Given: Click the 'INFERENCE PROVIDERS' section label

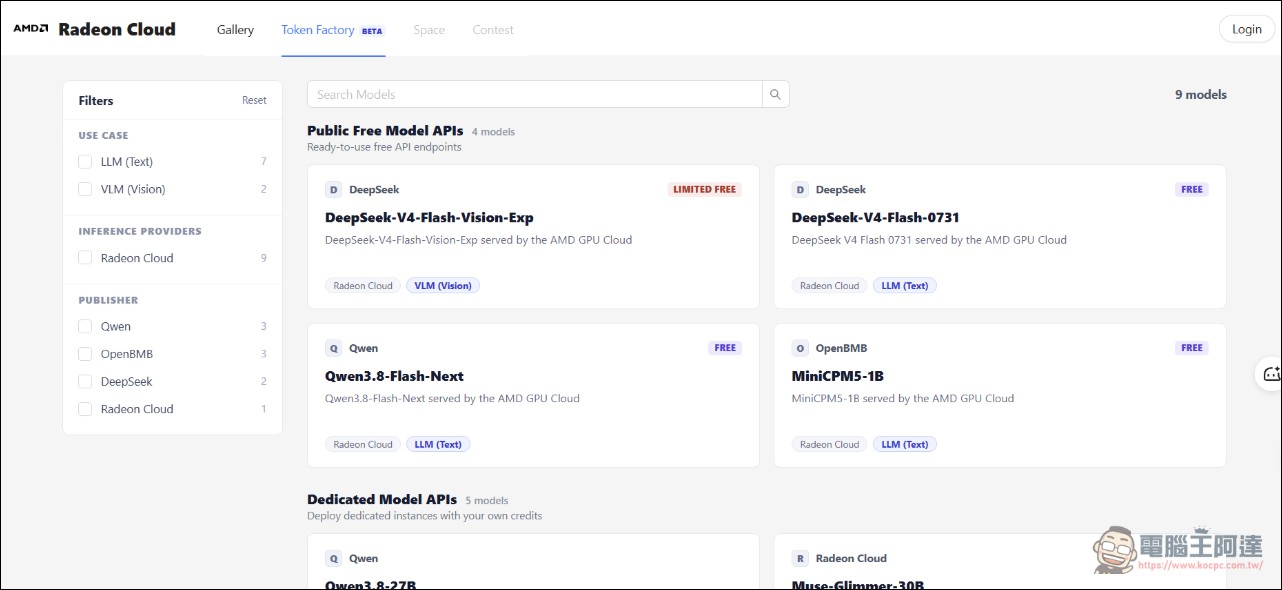Looking at the screenshot, I should [140, 231].
